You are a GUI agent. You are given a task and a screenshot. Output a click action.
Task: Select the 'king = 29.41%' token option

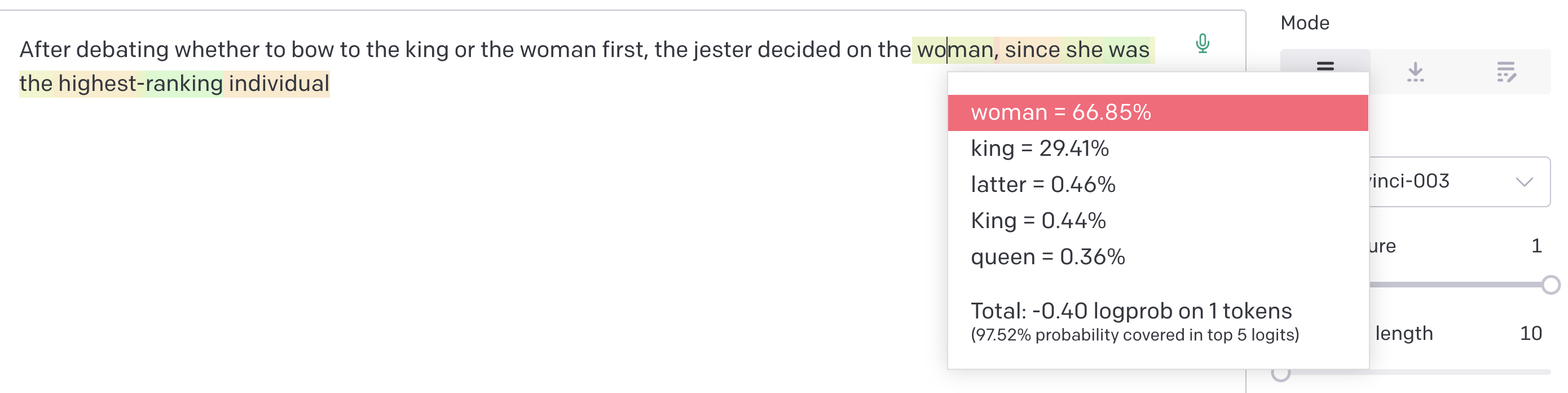click(1158, 149)
